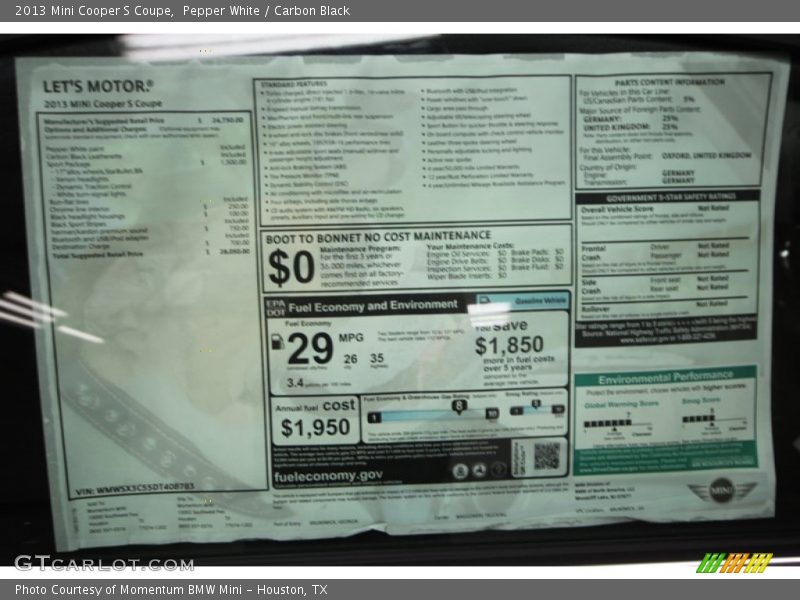The width and height of the screenshot is (800, 600).
Task: Click the fuel pump icon beside 29 MPG
Action: click(277, 344)
